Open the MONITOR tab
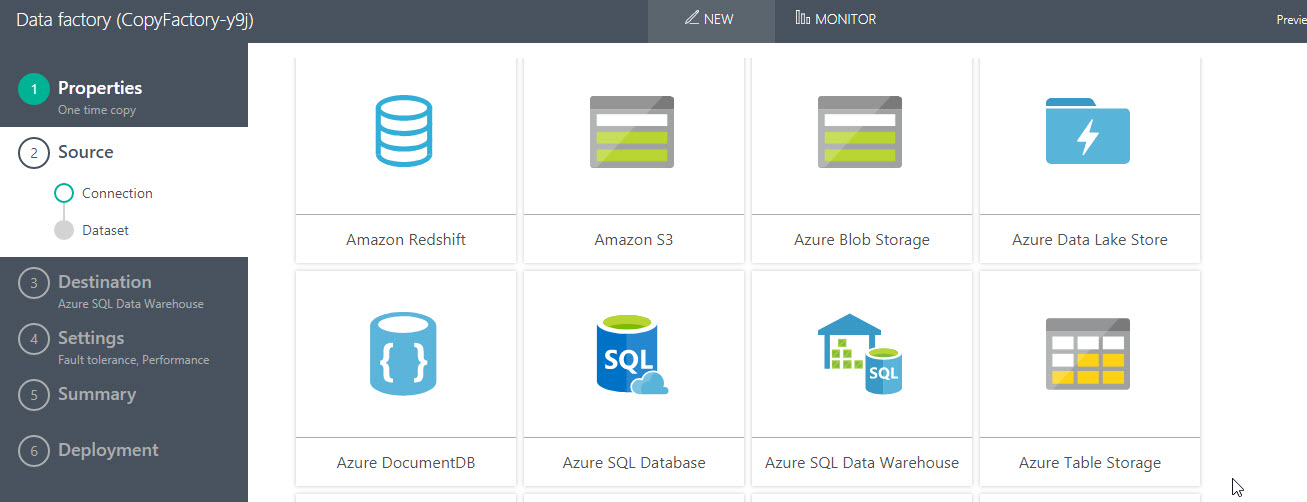Screen dimensions: 1307x502 (x=836, y=19)
